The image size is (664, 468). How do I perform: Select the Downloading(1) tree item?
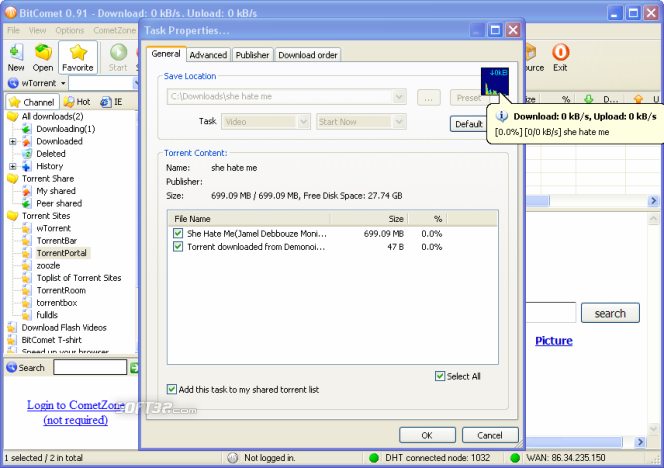66,129
